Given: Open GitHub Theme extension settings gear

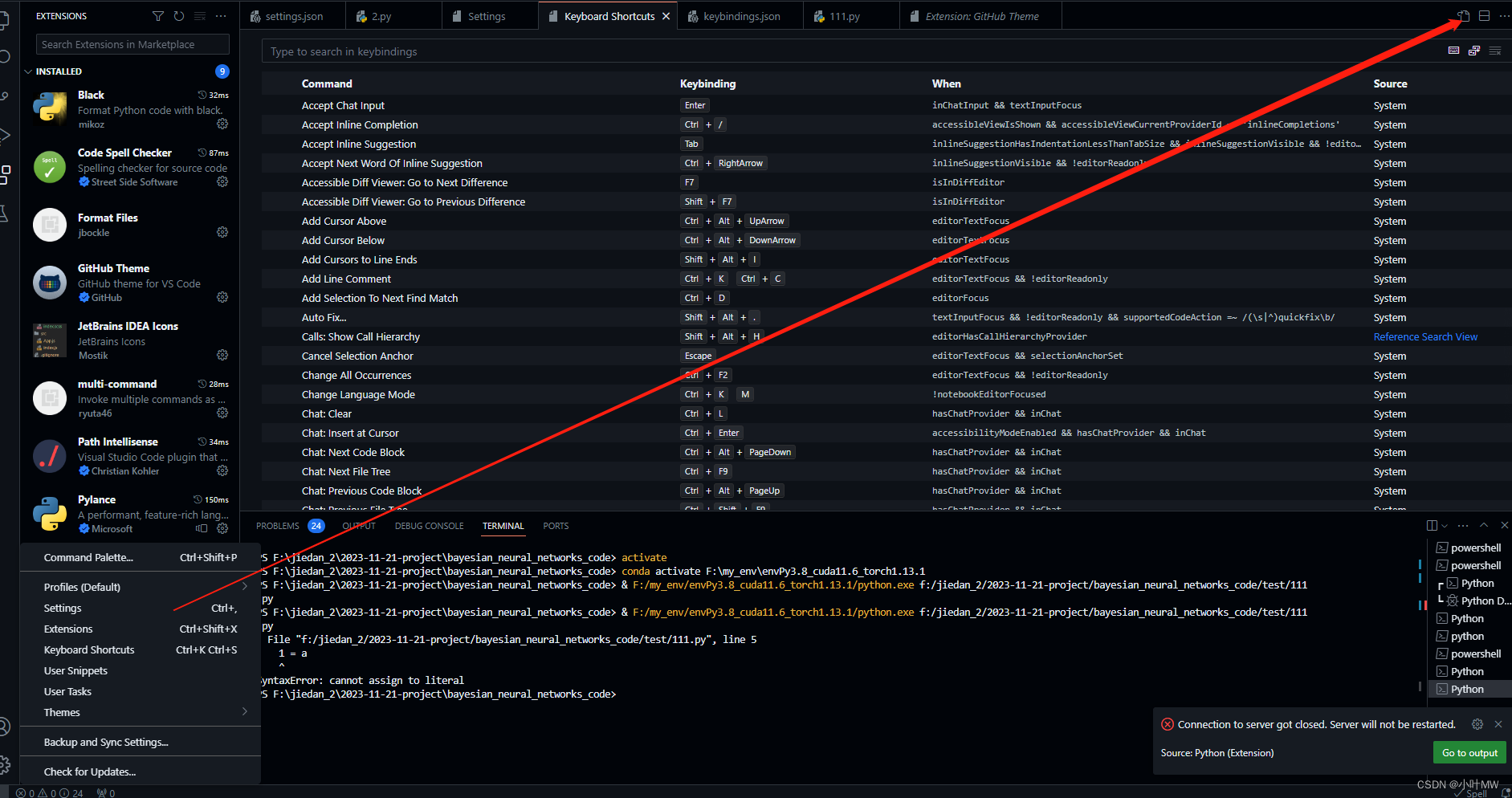Looking at the screenshot, I should tap(222, 297).
